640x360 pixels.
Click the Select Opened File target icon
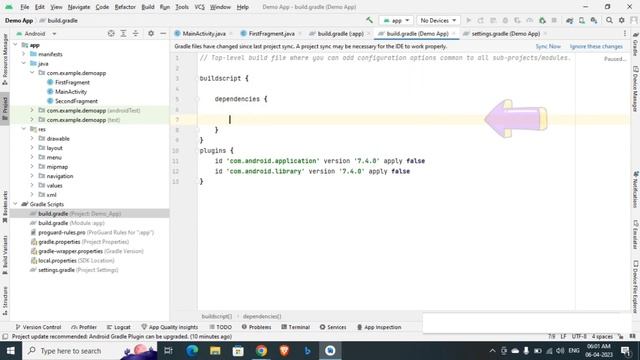click(x=111, y=33)
